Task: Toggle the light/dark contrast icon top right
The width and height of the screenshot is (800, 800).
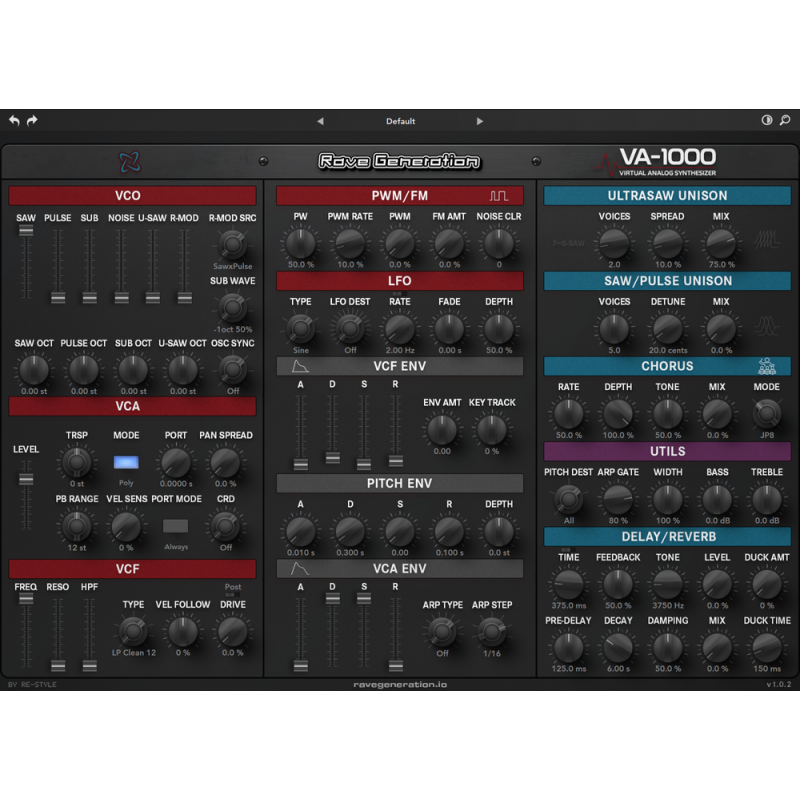Action: click(x=766, y=119)
